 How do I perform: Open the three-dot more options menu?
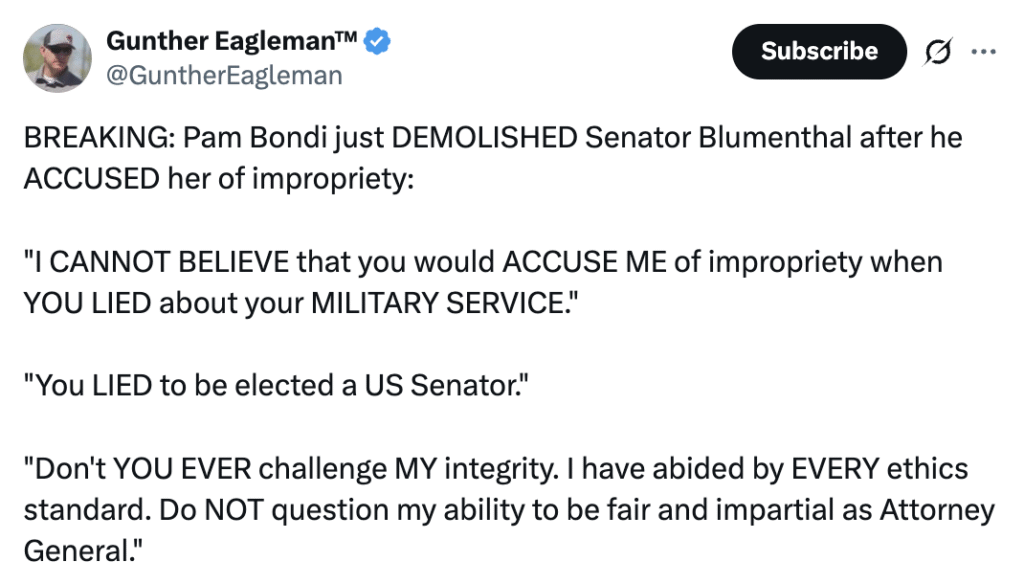[x=984, y=51]
